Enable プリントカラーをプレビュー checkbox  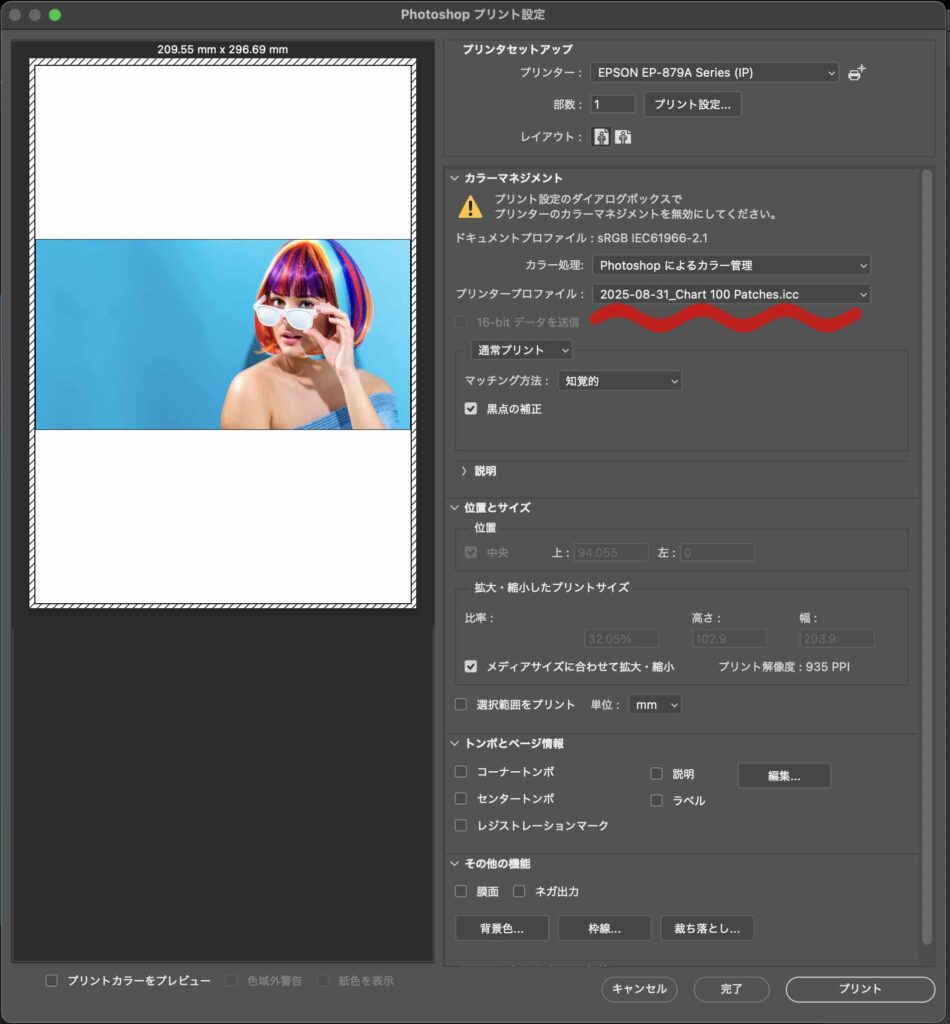[51, 981]
